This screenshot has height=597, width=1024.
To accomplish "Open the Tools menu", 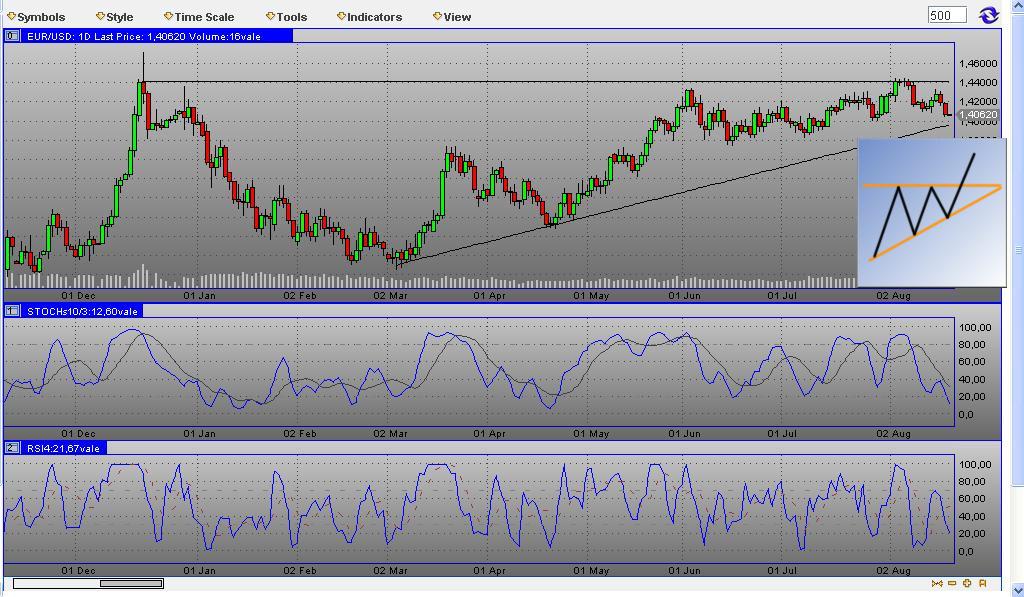I will pyautogui.click(x=286, y=17).
